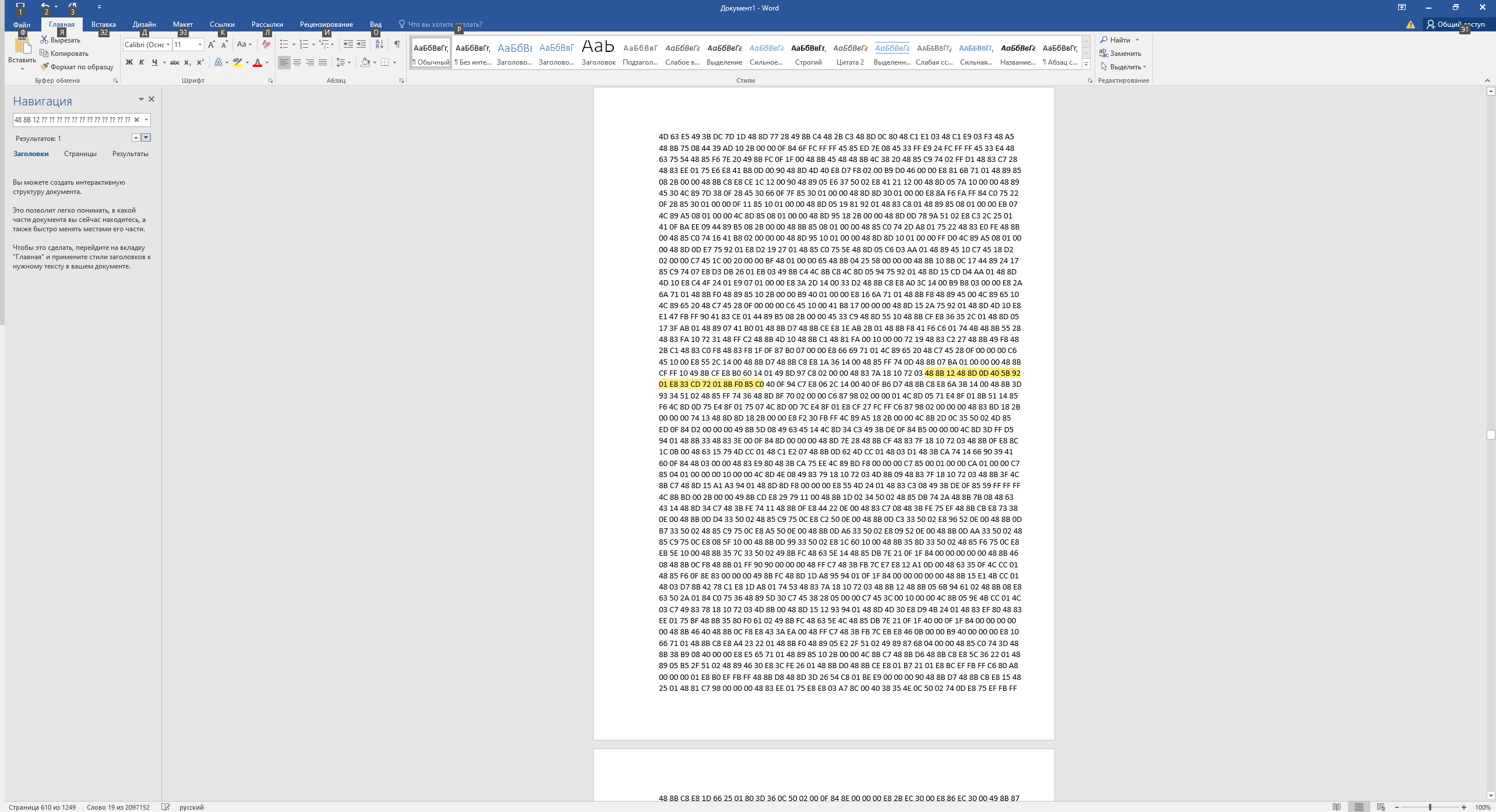Switch to the Вставка ribbon tab

point(103,24)
